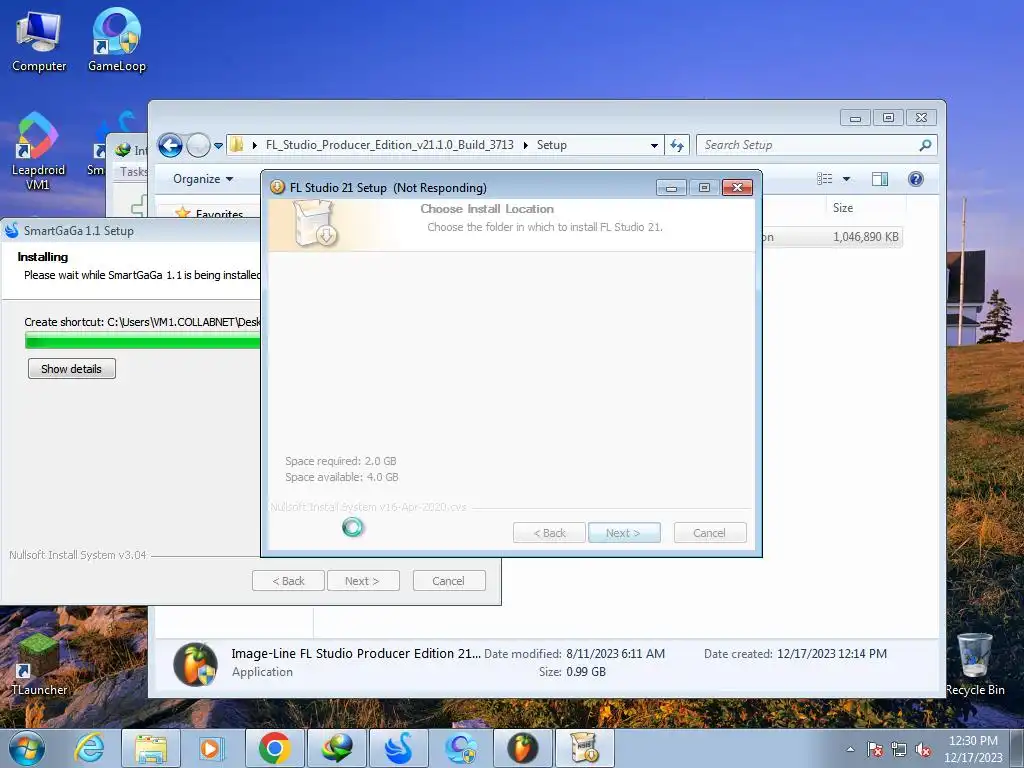
Task: Click the Explorer search magnifier icon
Action: click(x=925, y=145)
